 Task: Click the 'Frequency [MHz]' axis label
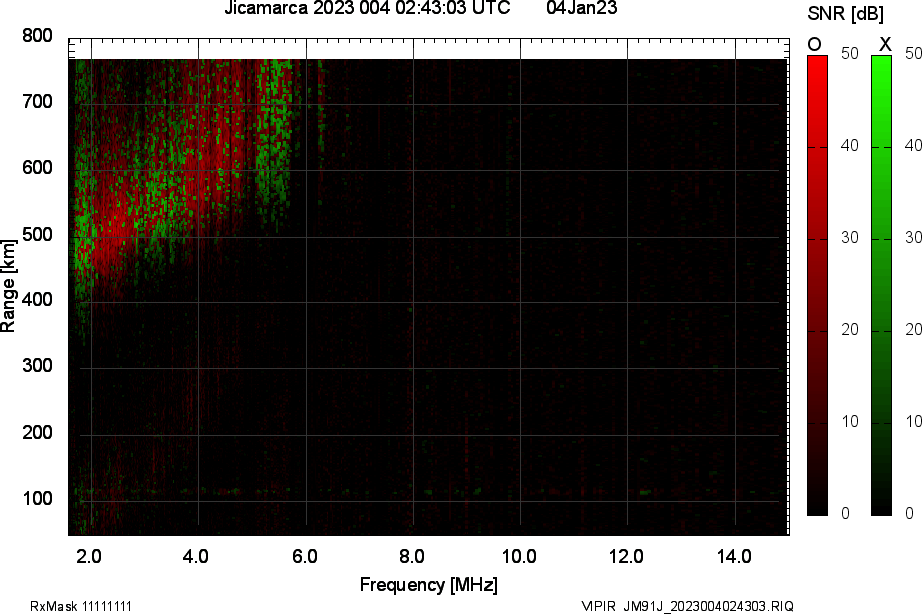[428, 585]
